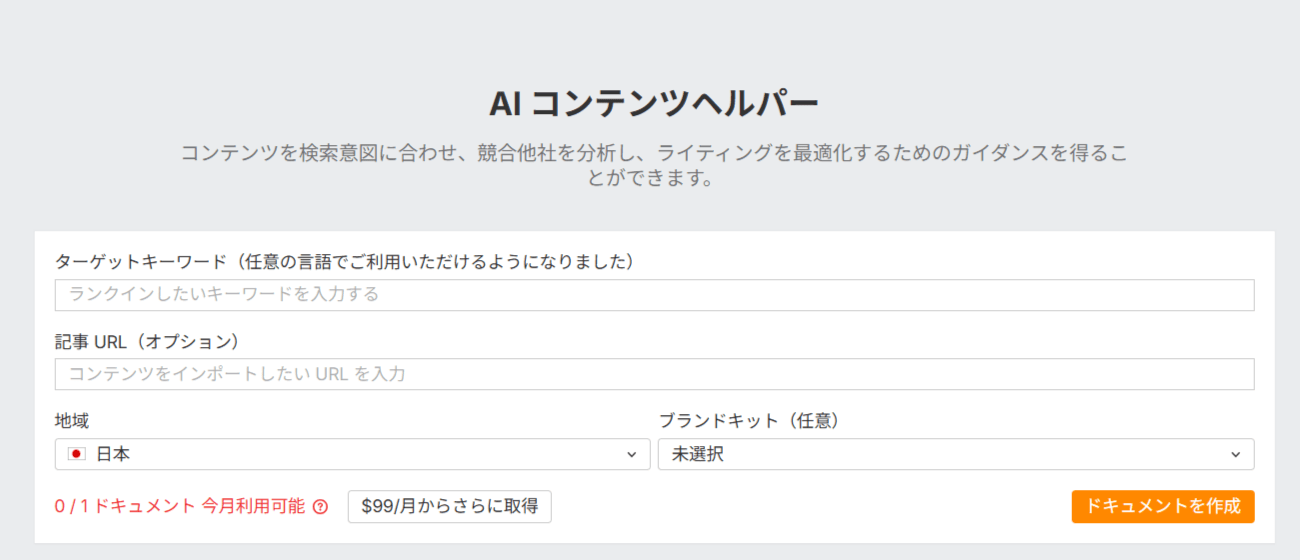Click the コンテンツをインポートしたい URL placeholder text

237,374
